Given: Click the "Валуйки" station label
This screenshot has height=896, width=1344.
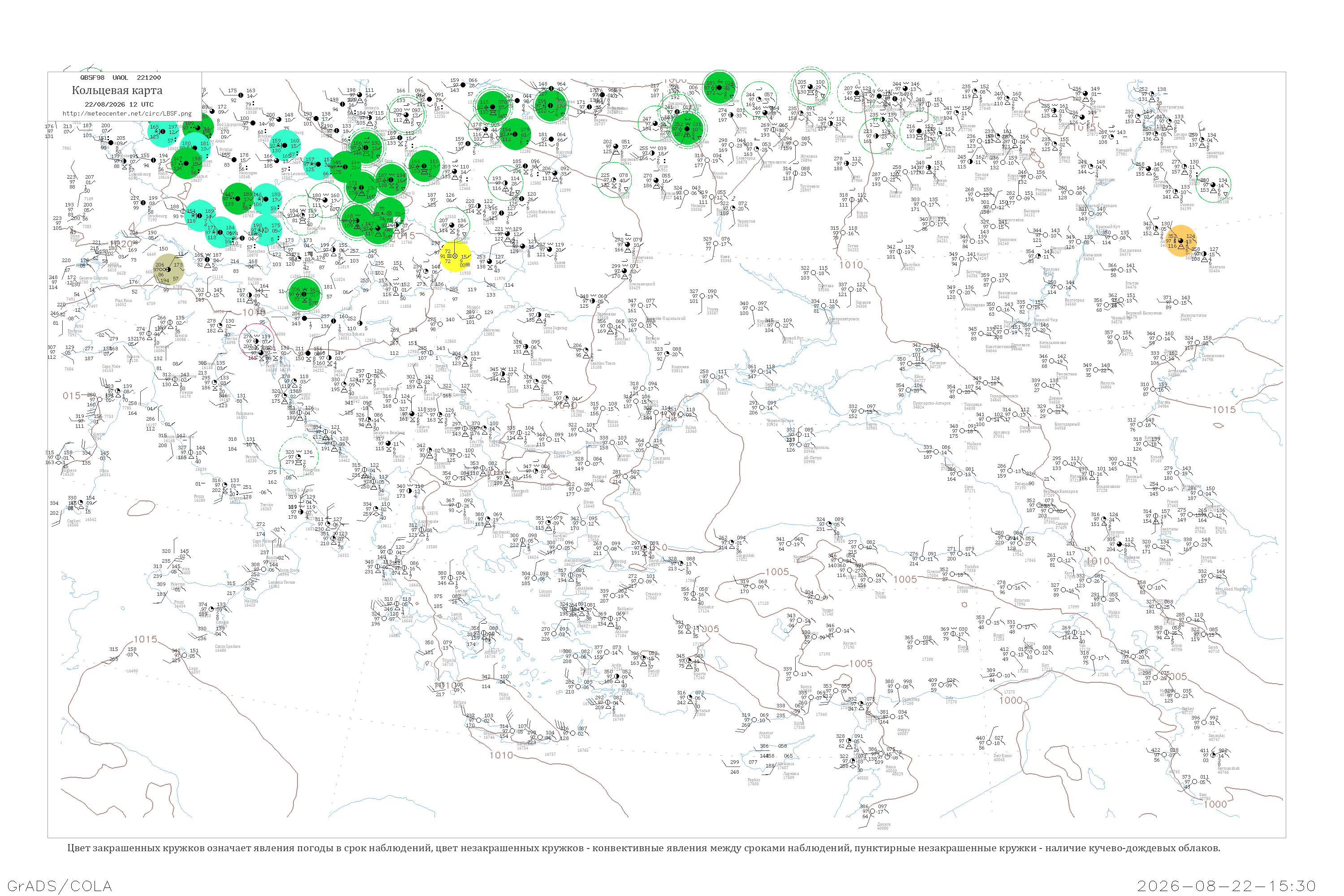Looking at the screenshot, I should 913,265.
